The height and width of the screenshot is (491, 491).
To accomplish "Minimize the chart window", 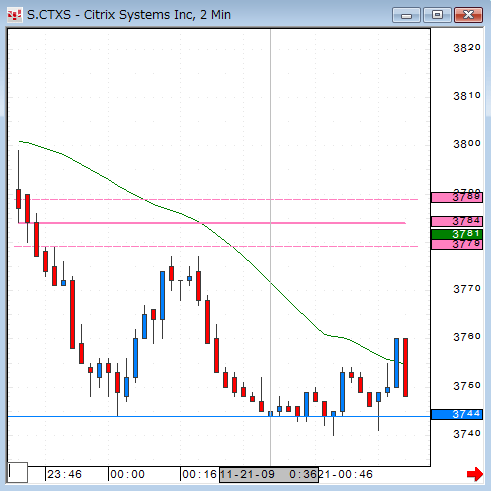I will (x=406, y=15).
